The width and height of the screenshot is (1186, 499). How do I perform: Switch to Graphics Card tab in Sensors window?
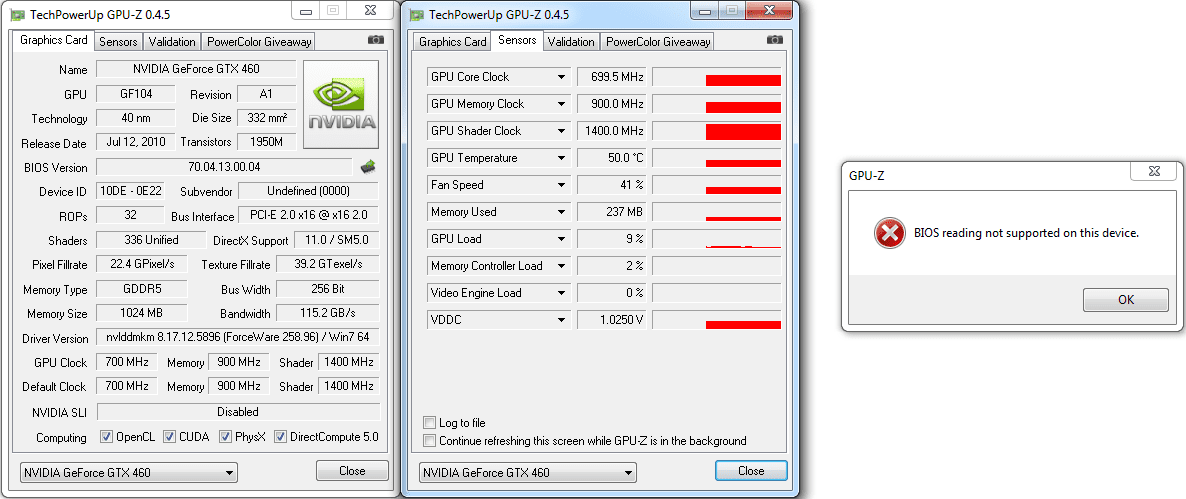coord(452,42)
